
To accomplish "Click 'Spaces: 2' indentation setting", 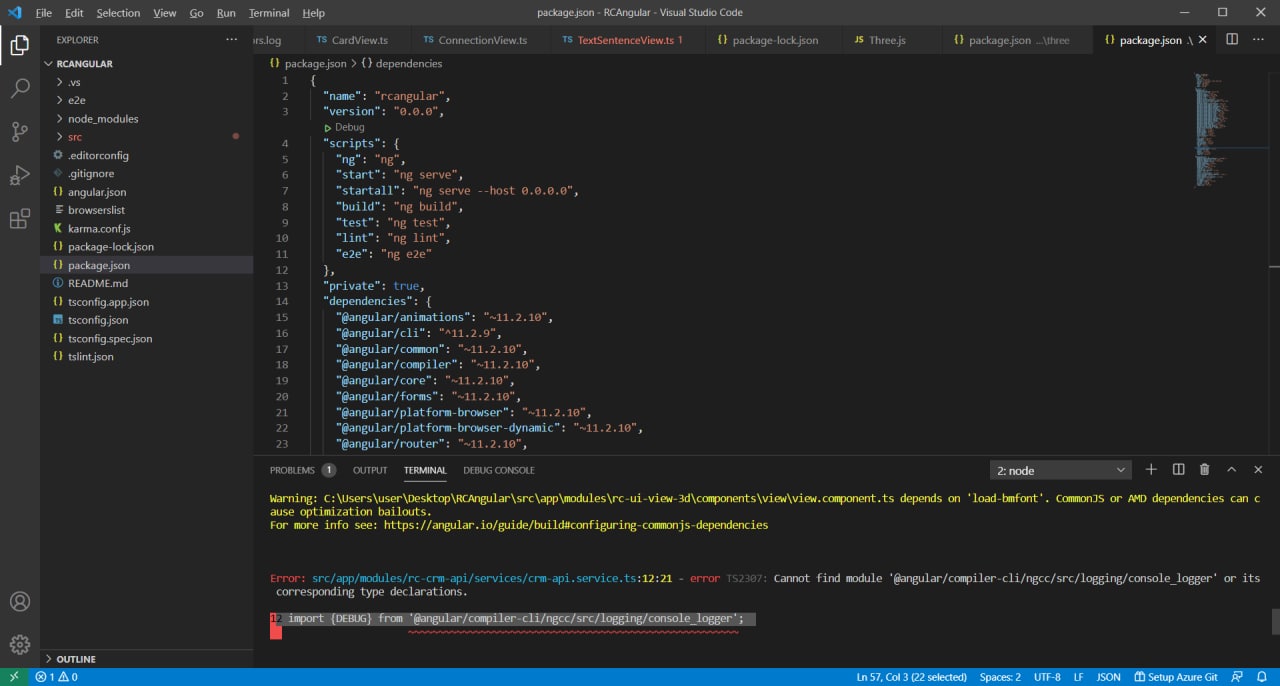I will click(x=1000, y=677).
